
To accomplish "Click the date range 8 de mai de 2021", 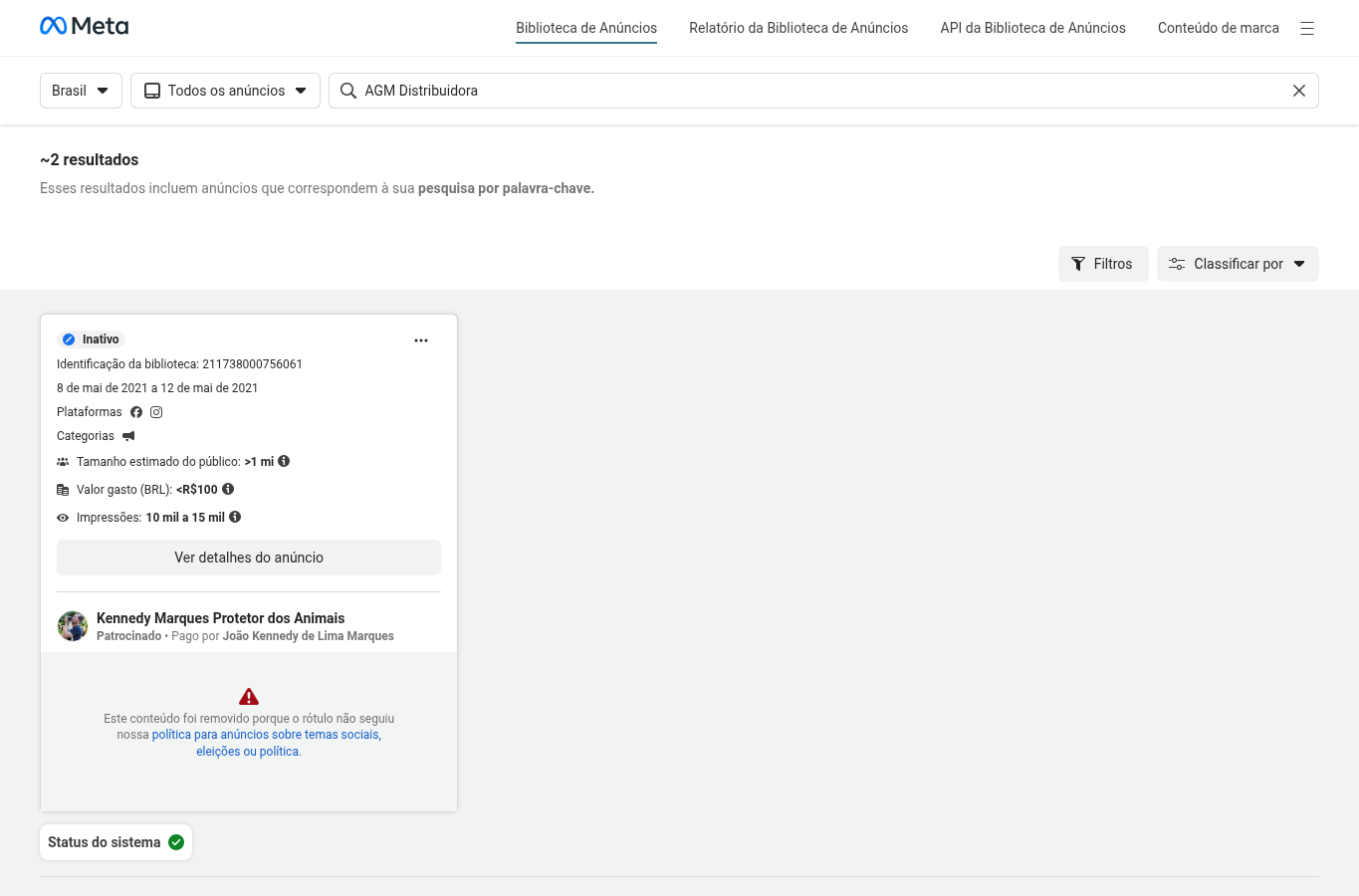I will 157,388.
